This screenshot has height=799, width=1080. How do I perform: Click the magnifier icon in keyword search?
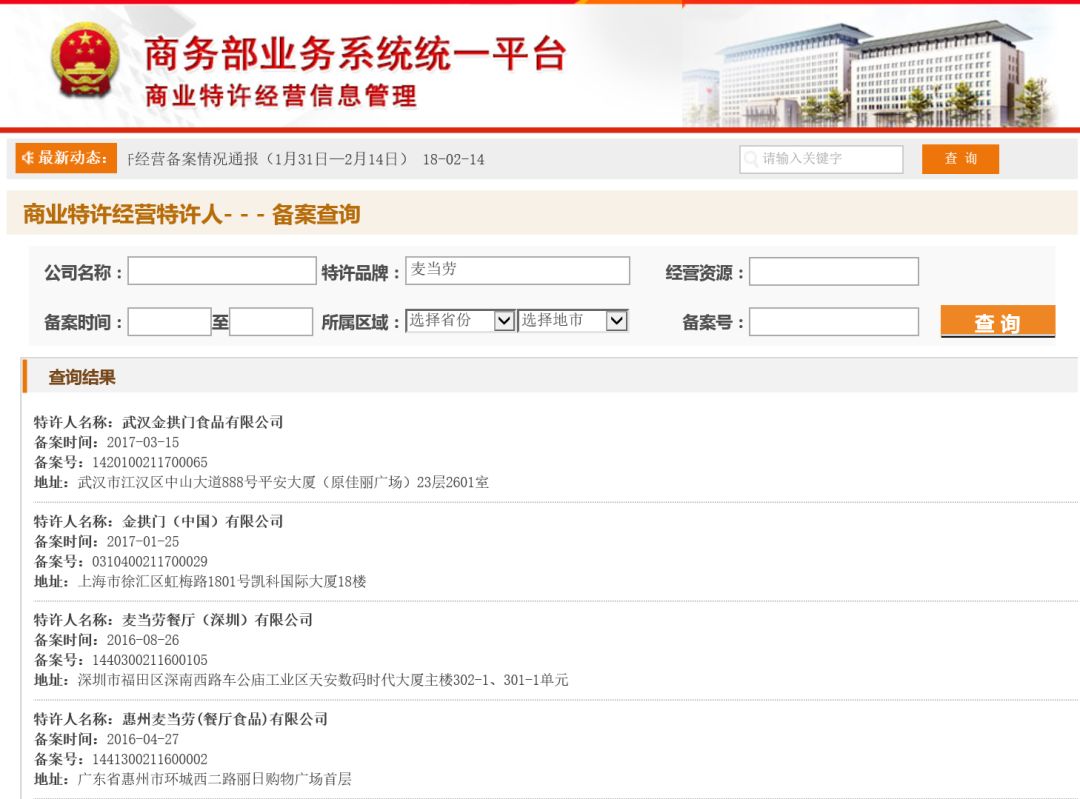pyautogui.click(x=751, y=159)
